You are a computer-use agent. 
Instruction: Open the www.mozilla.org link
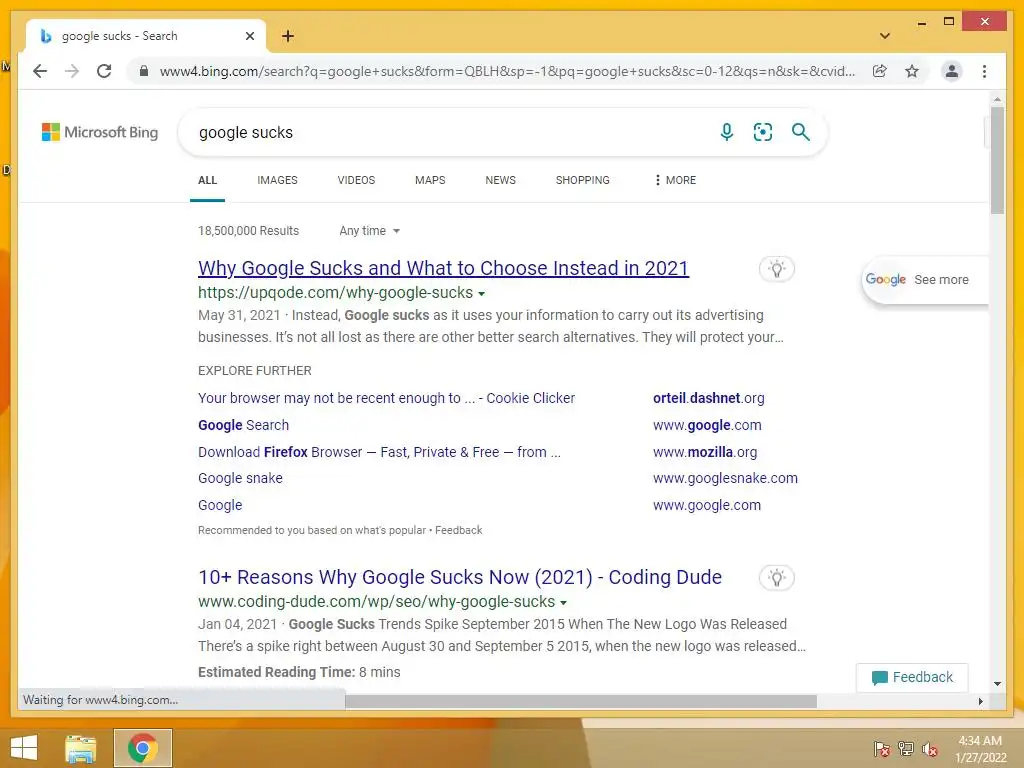(705, 452)
